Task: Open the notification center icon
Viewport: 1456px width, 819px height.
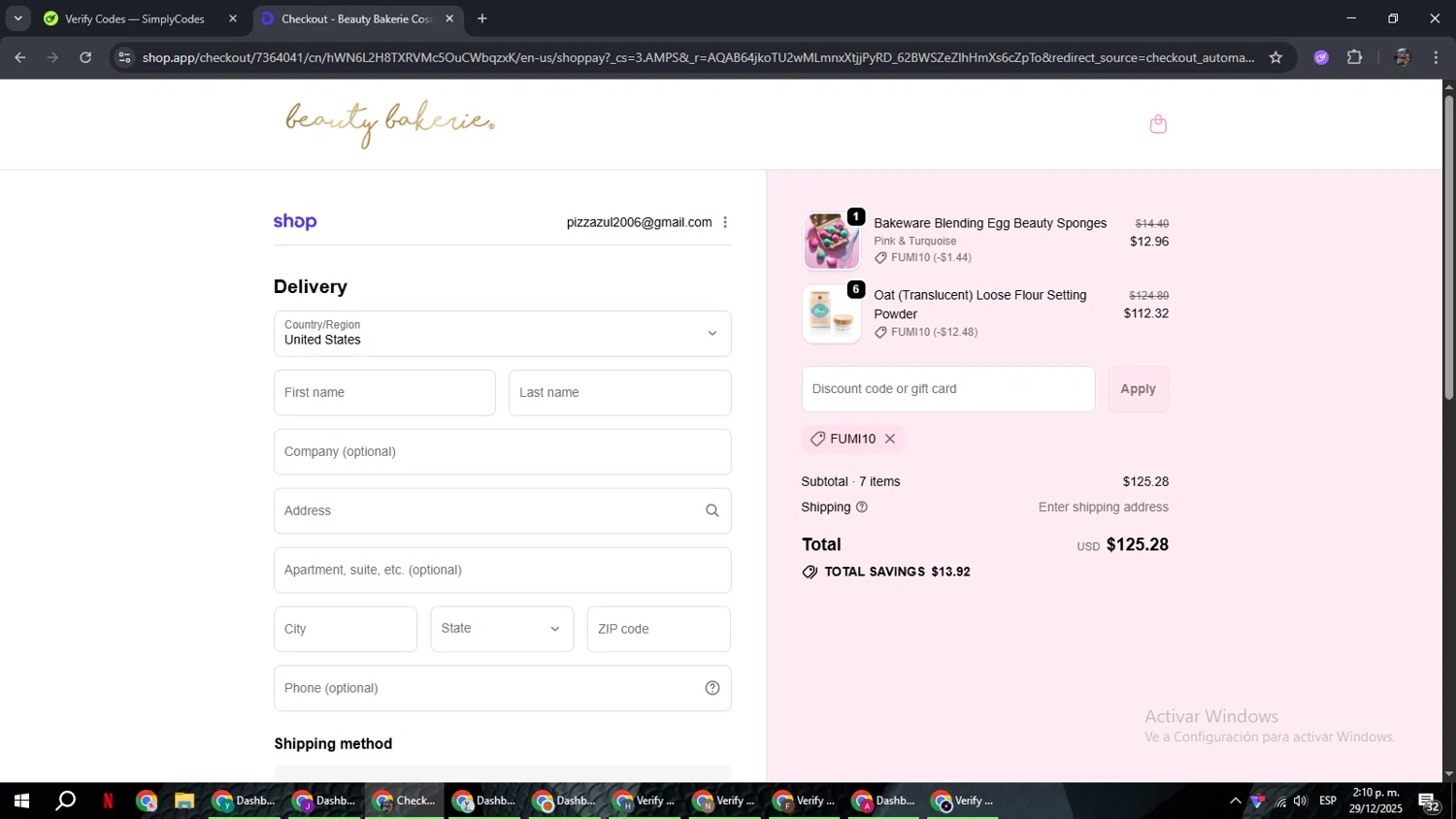Action: click(1429, 802)
